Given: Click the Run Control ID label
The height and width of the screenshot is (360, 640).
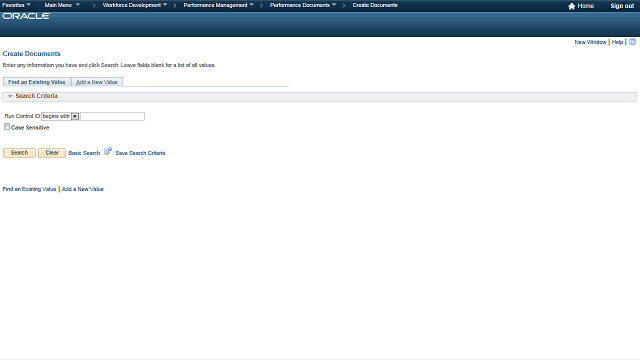Looking at the screenshot, I should click(22, 116).
